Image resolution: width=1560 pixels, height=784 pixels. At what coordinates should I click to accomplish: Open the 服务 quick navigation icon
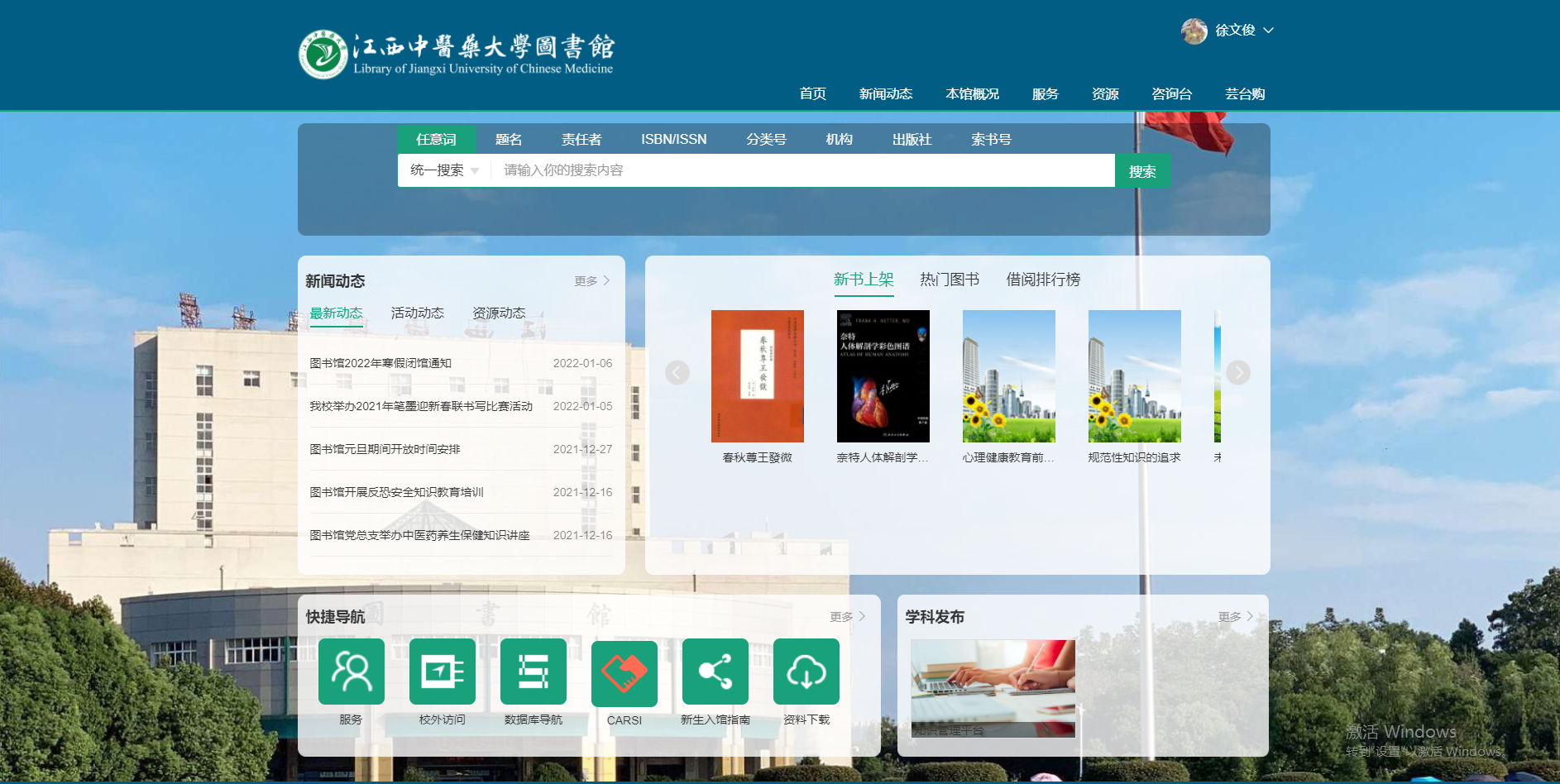[x=352, y=672]
